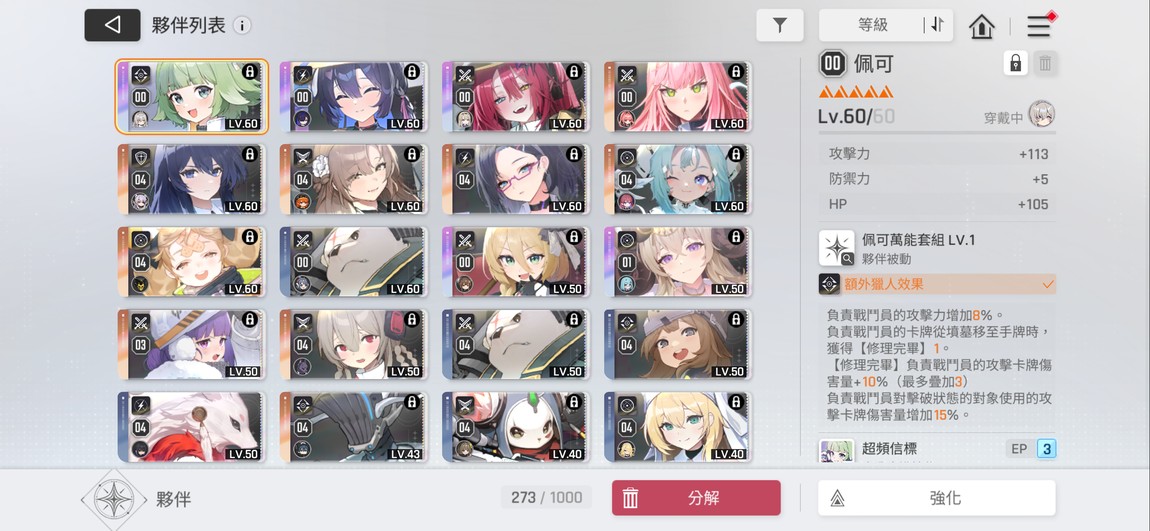Screen dimensions: 1150x531
Task: Select the LV.43 mechanical partner card
Action: point(354,426)
